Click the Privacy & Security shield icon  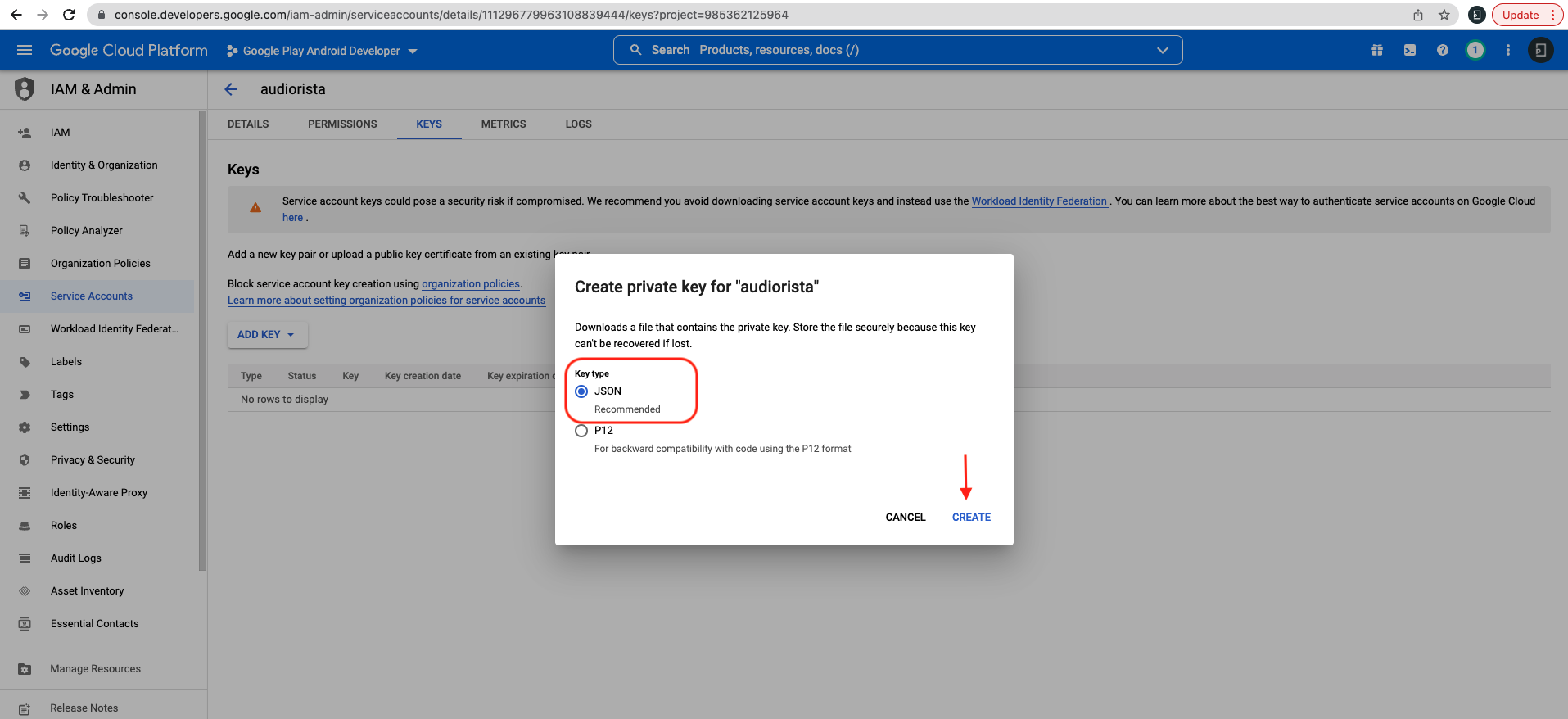[25, 459]
